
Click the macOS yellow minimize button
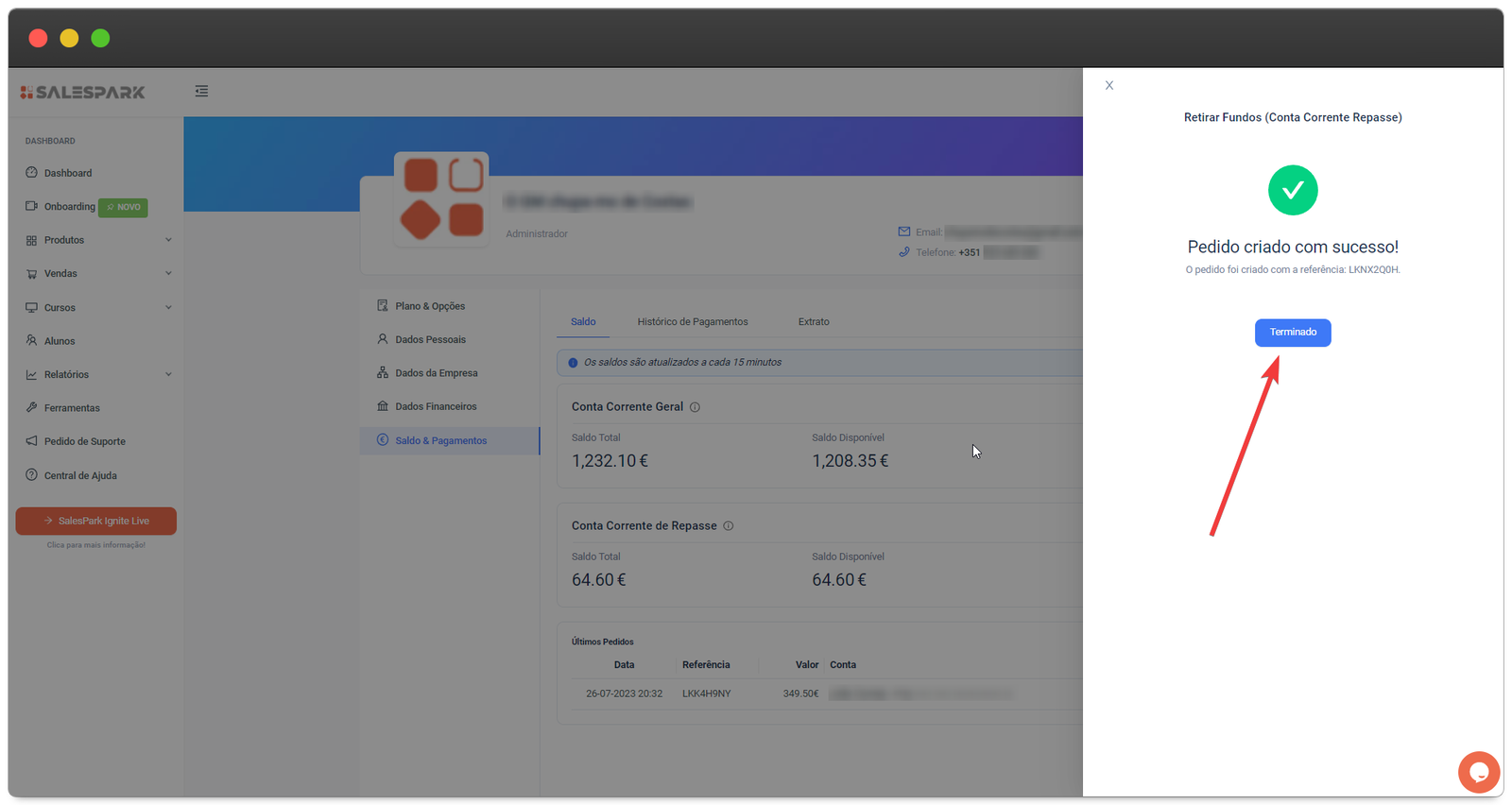coord(69,38)
